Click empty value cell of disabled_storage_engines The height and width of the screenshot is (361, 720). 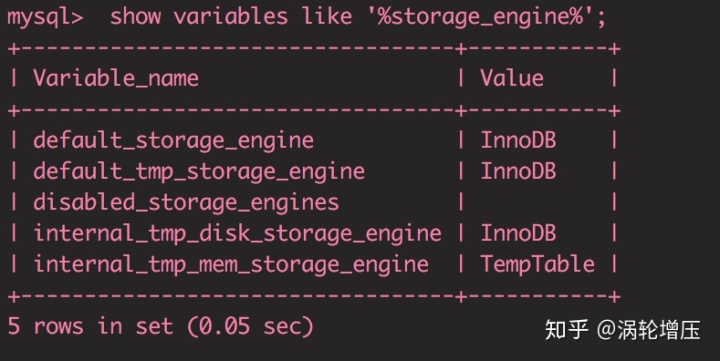[x=537, y=203]
